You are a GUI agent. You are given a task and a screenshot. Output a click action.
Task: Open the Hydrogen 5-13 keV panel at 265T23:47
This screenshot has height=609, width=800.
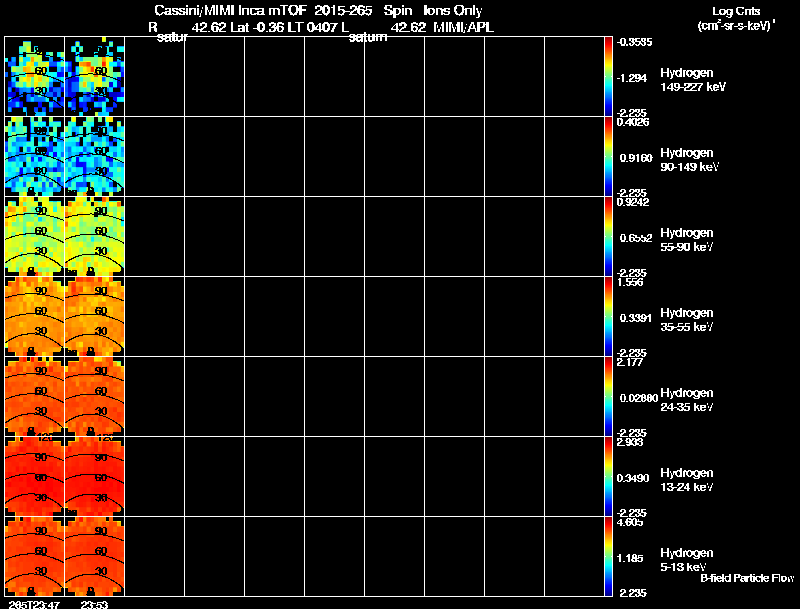(34, 556)
